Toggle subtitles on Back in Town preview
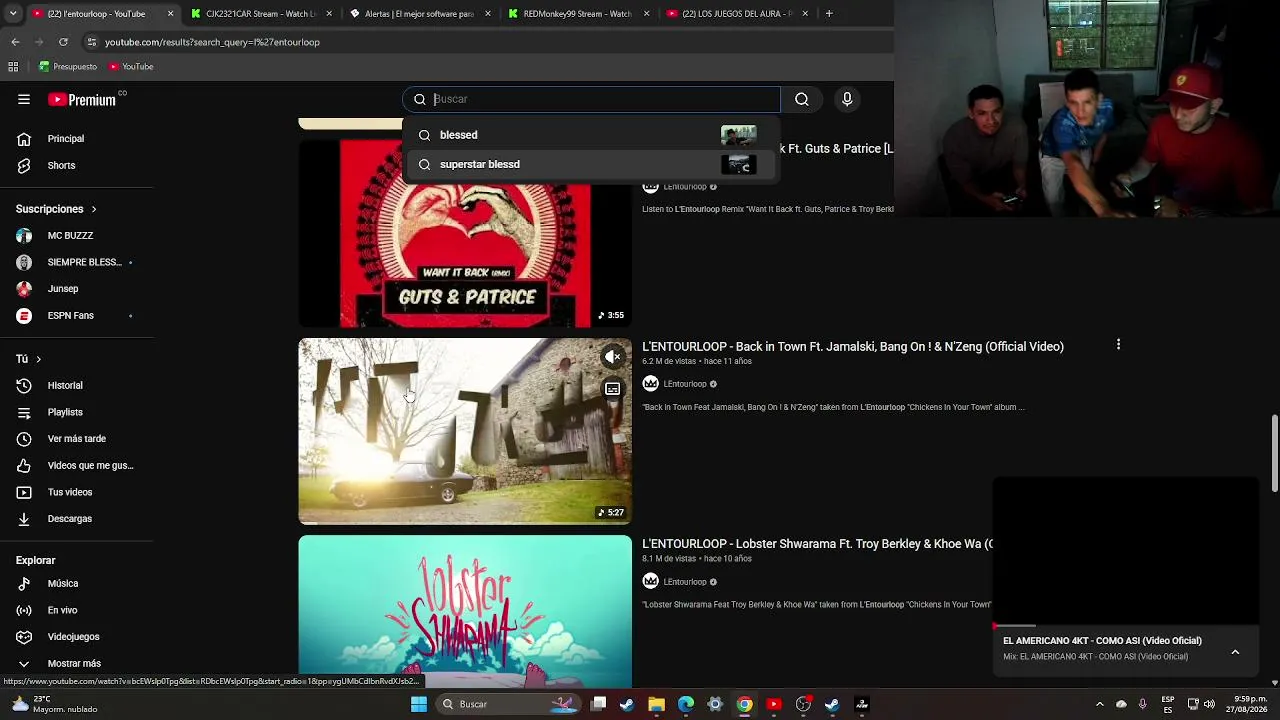Viewport: 1280px width, 720px height. 613,389
